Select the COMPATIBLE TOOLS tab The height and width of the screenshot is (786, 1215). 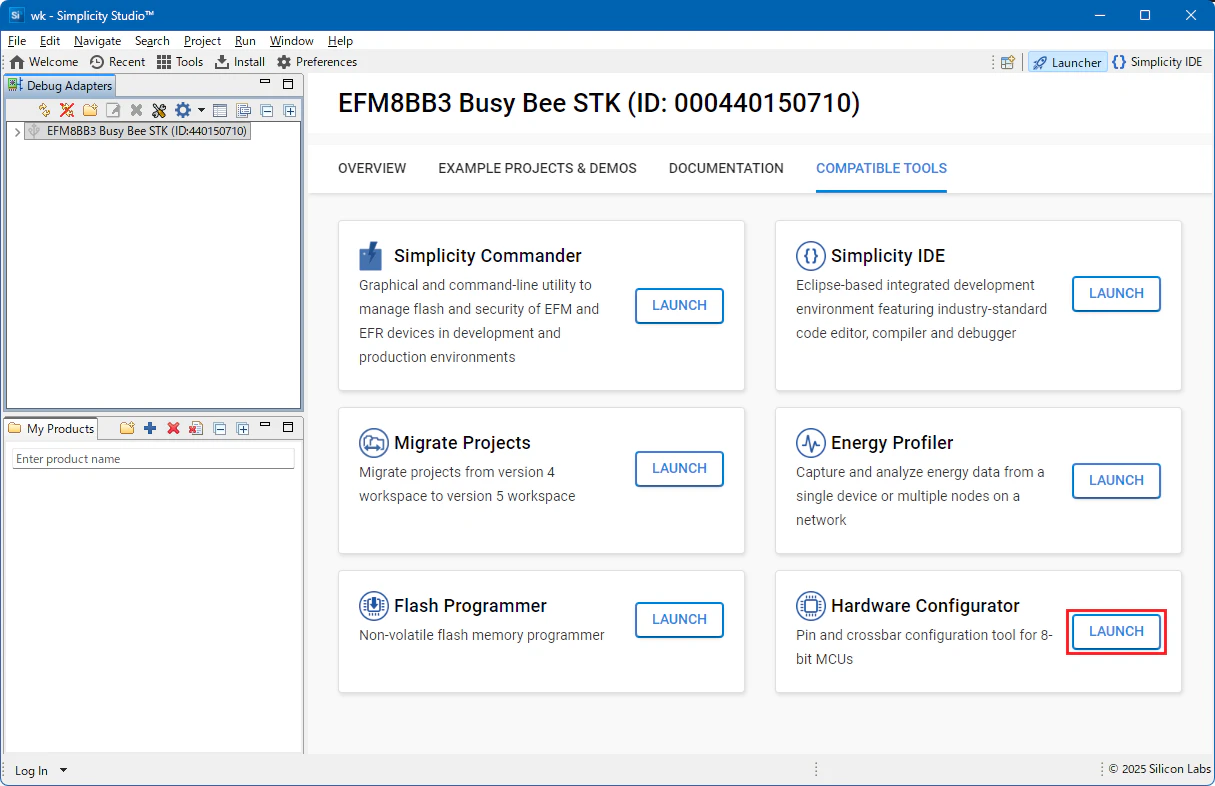(x=881, y=168)
